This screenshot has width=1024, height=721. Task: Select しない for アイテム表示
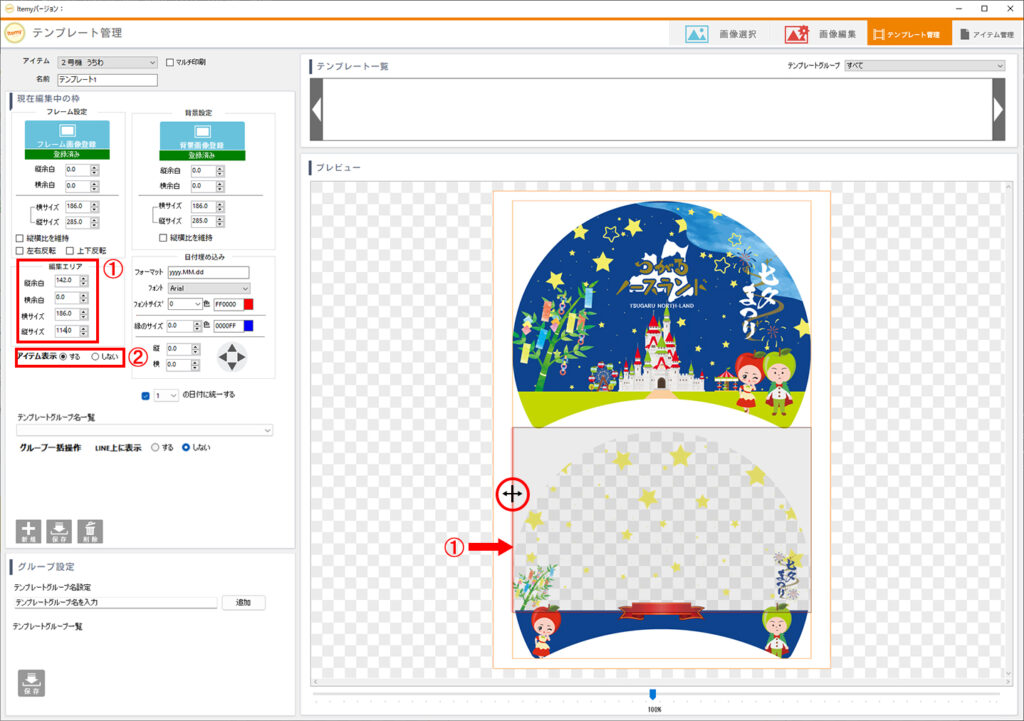click(x=96, y=356)
